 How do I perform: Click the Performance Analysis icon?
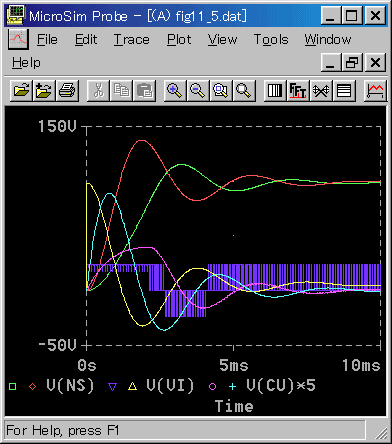(x=321, y=90)
